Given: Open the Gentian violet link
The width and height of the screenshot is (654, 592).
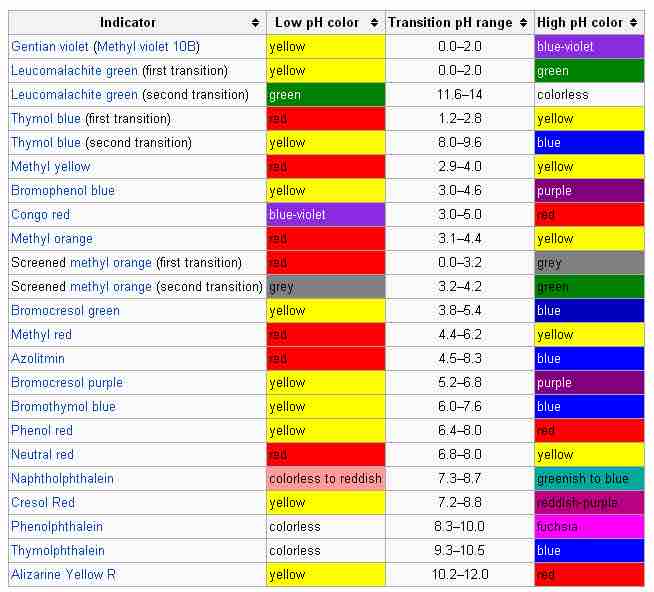Looking at the screenshot, I should [x=50, y=47].
